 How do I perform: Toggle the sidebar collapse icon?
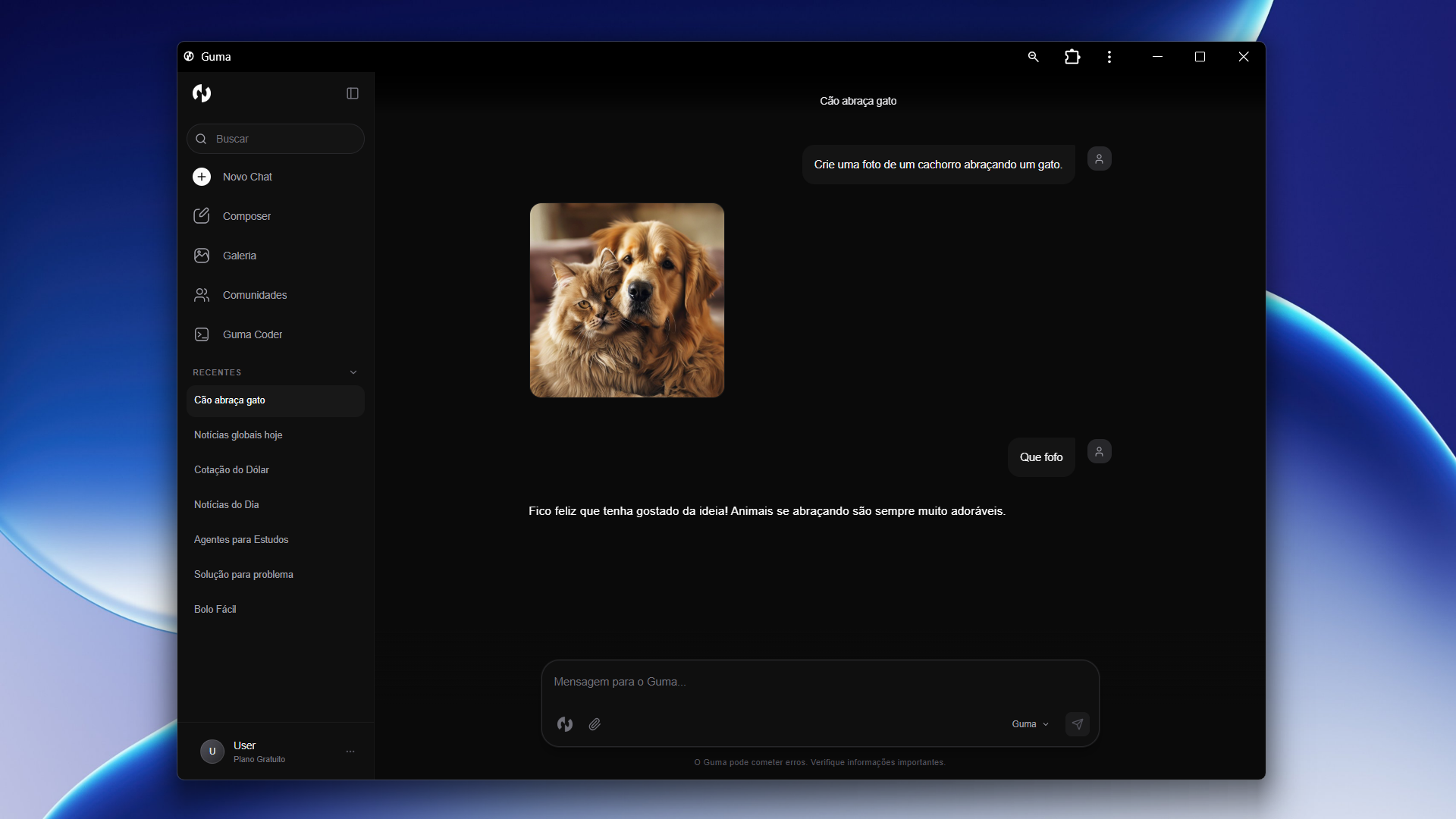click(x=353, y=93)
